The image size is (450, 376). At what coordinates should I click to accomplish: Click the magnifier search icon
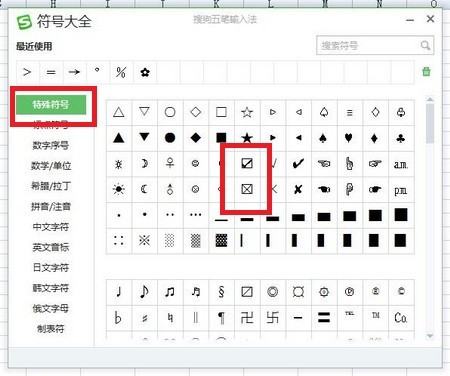(x=425, y=45)
